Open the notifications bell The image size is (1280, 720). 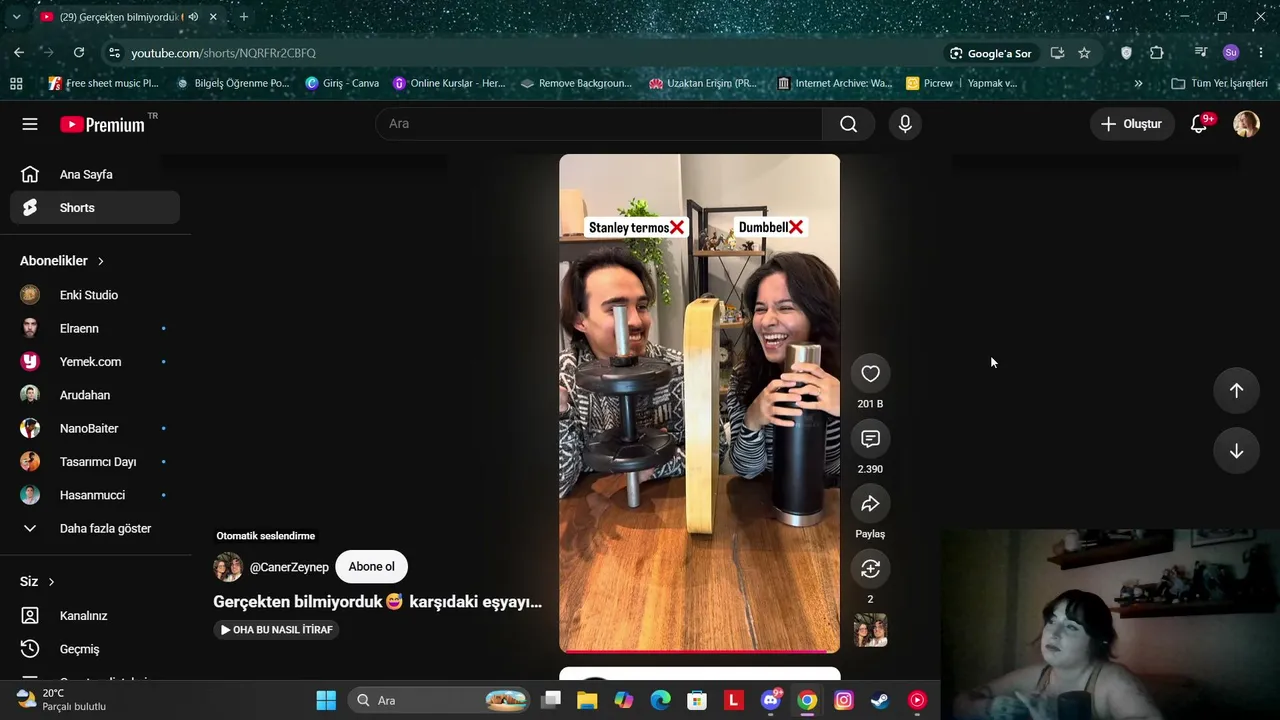coord(1199,124)
